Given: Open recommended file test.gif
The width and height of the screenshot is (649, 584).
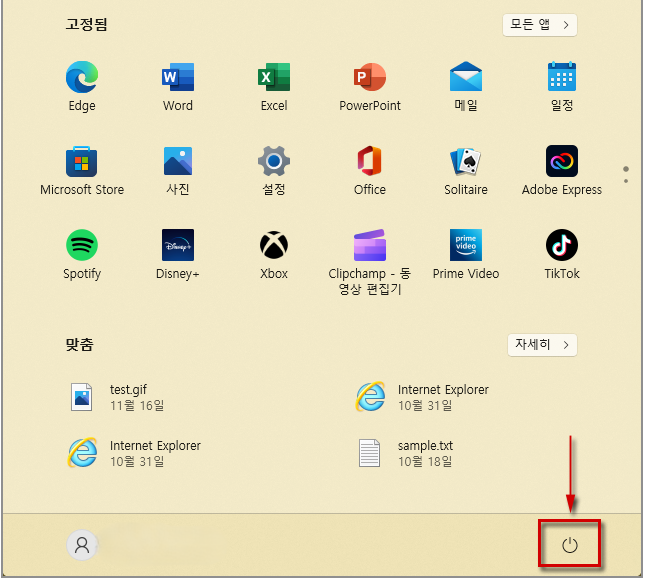Looking at the screenshot, I should (118, 397).
